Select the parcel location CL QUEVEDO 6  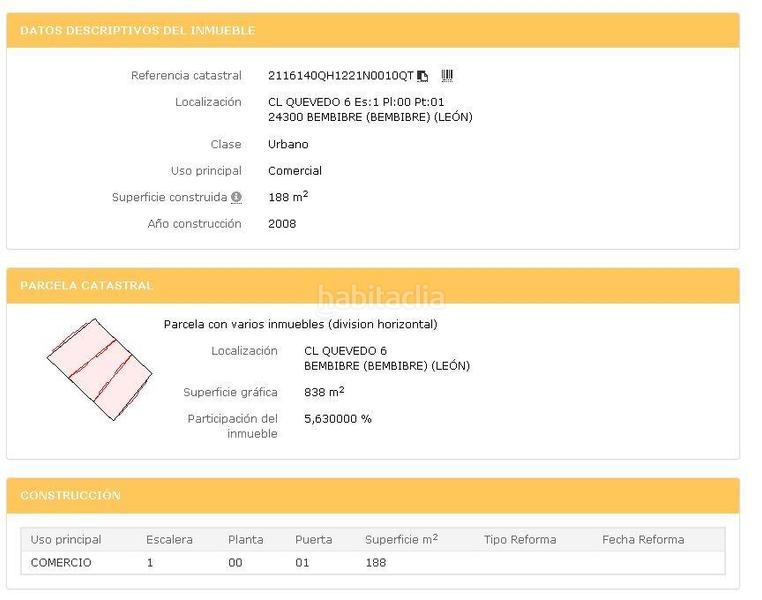tap(346, 351)
